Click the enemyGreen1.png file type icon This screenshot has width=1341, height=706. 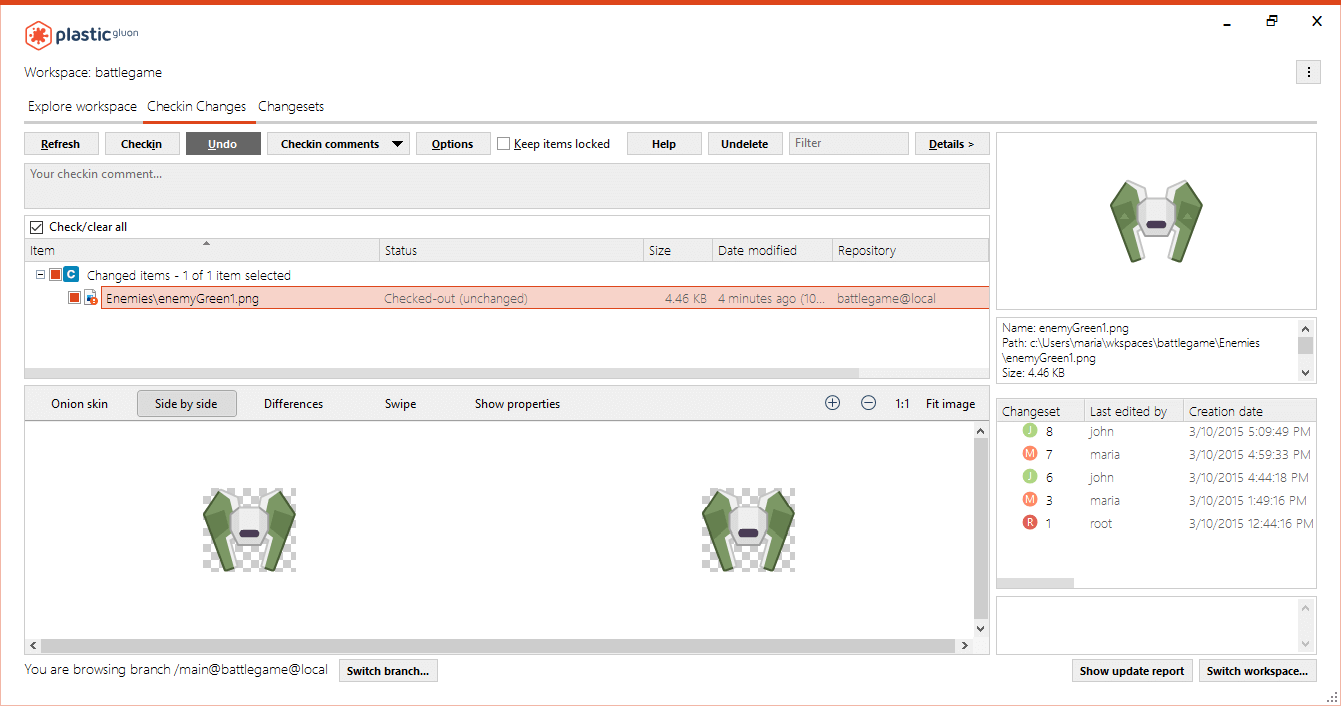pos(91,298)
